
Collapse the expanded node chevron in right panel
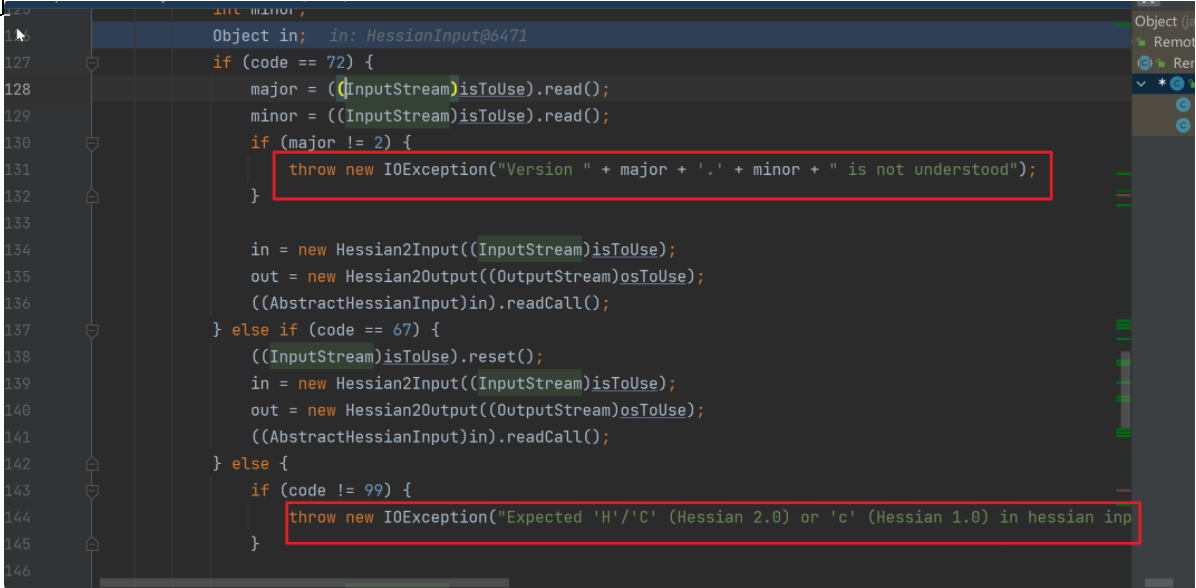click(x=1142, y=84)
